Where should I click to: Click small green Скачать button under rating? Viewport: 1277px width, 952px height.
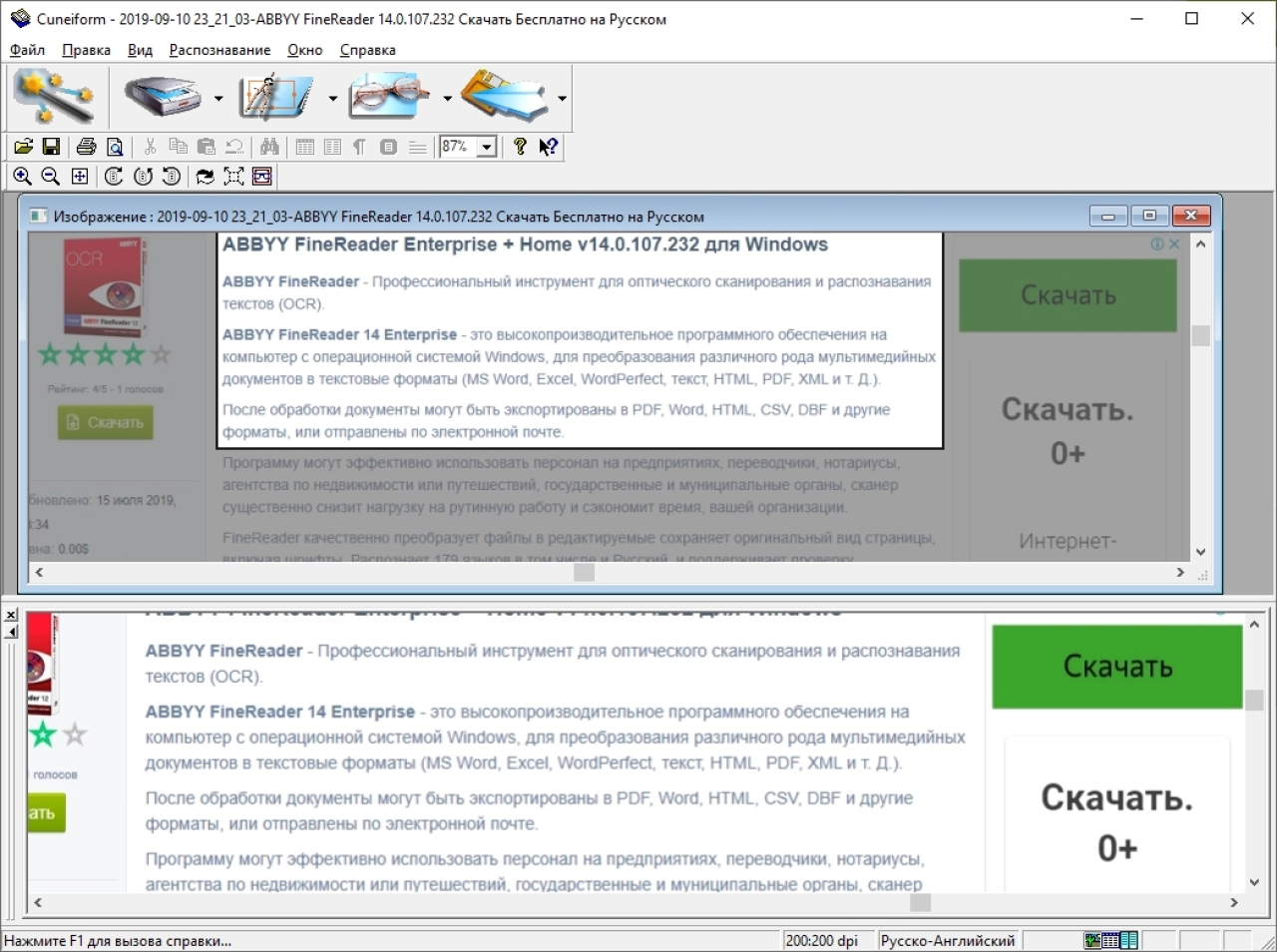[105, 422]
